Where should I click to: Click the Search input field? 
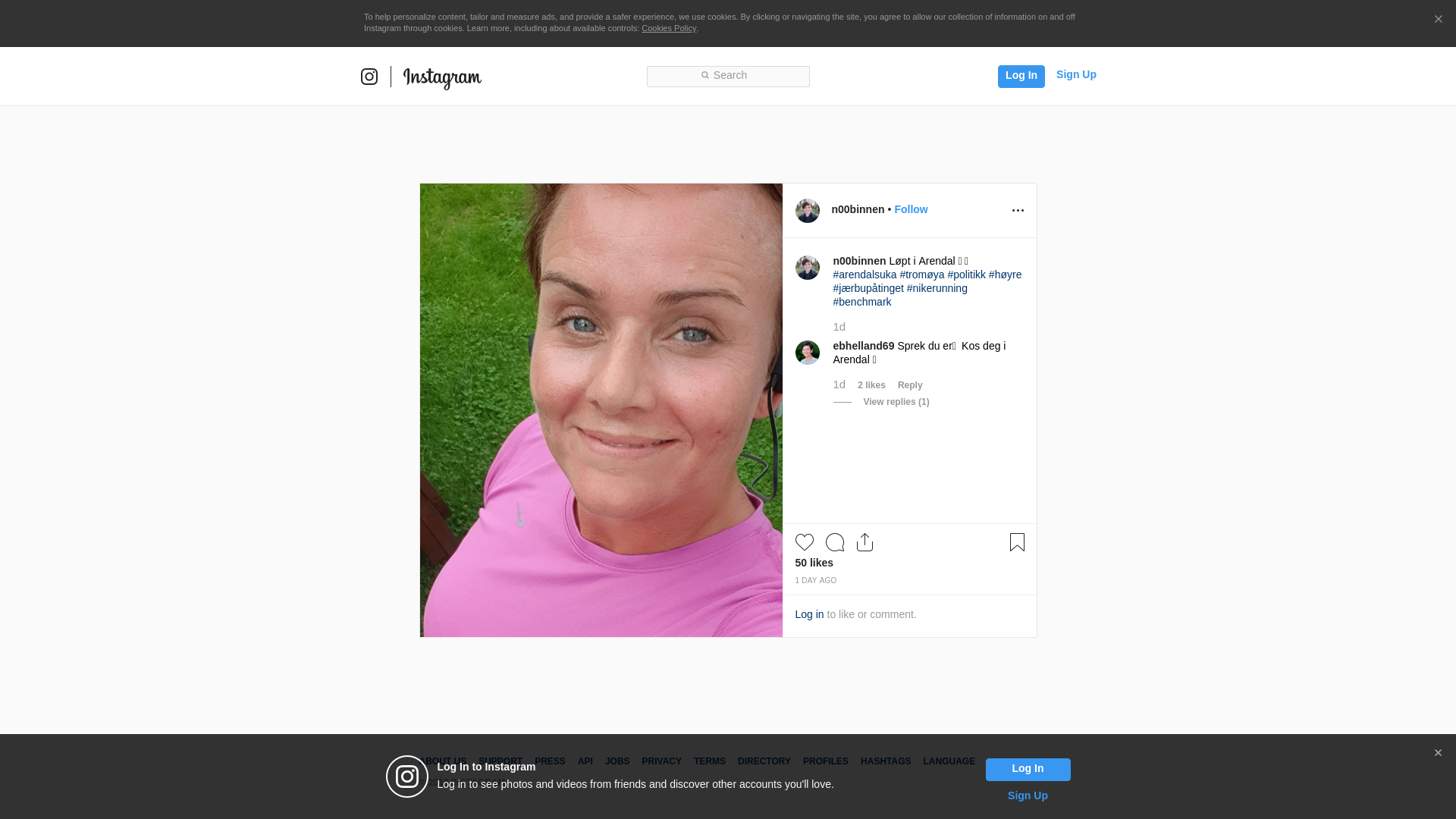pyautogui.click(x=728, y=76)
